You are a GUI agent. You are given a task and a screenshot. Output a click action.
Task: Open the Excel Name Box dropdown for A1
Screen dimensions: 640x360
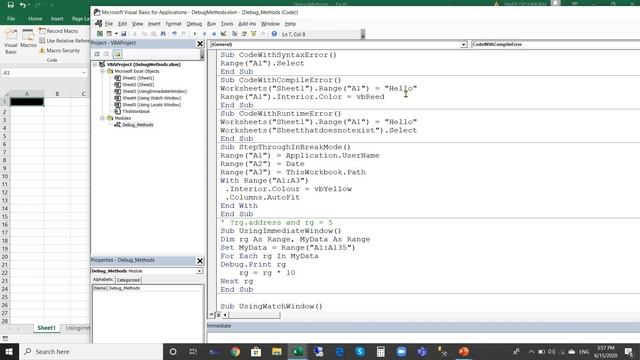coord(84,73)
